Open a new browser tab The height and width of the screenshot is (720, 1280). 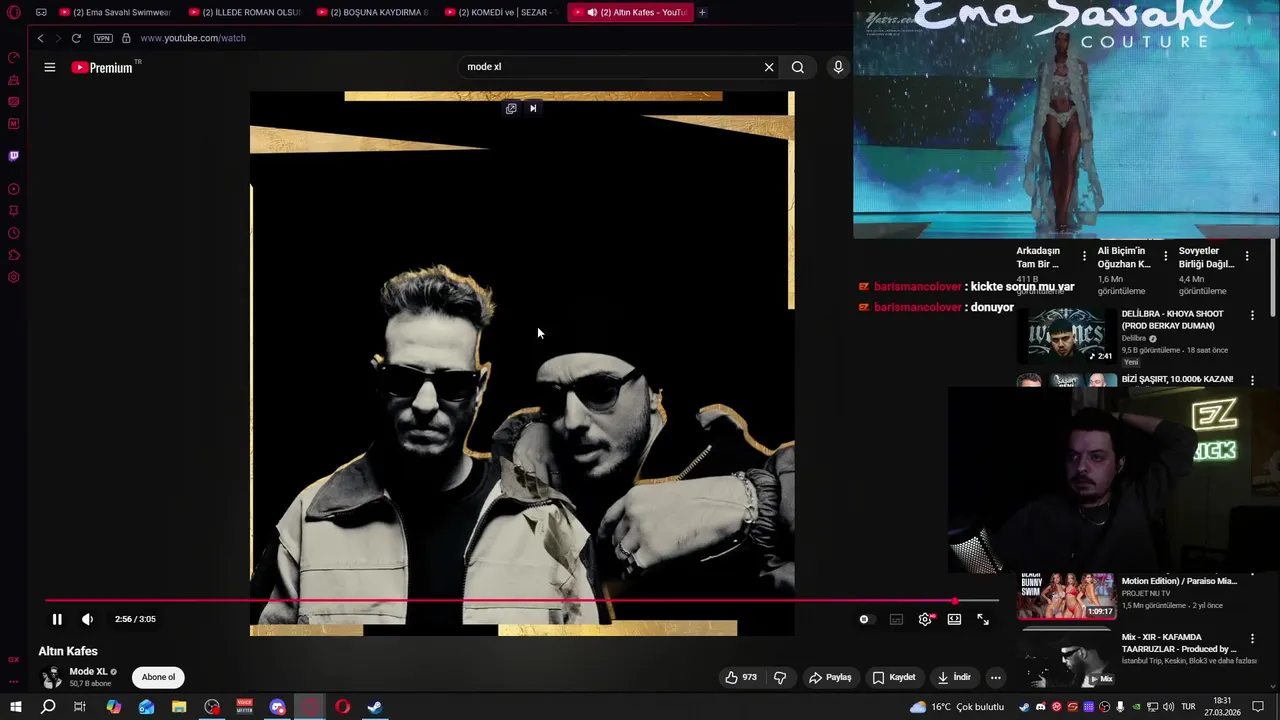[x=702, y=12]
